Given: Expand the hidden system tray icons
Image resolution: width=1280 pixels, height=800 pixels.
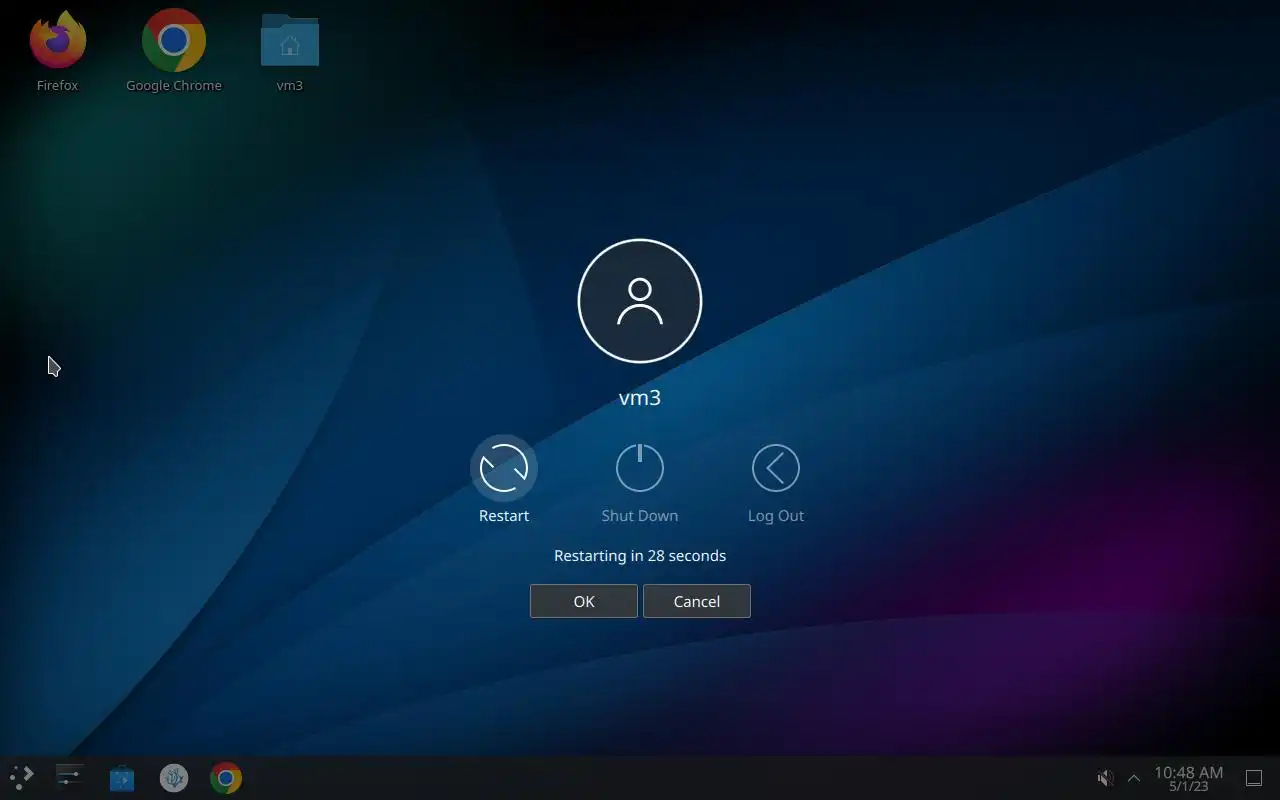Looking at the screenshot, I should pyautogui.click(x=1134, y=778).
